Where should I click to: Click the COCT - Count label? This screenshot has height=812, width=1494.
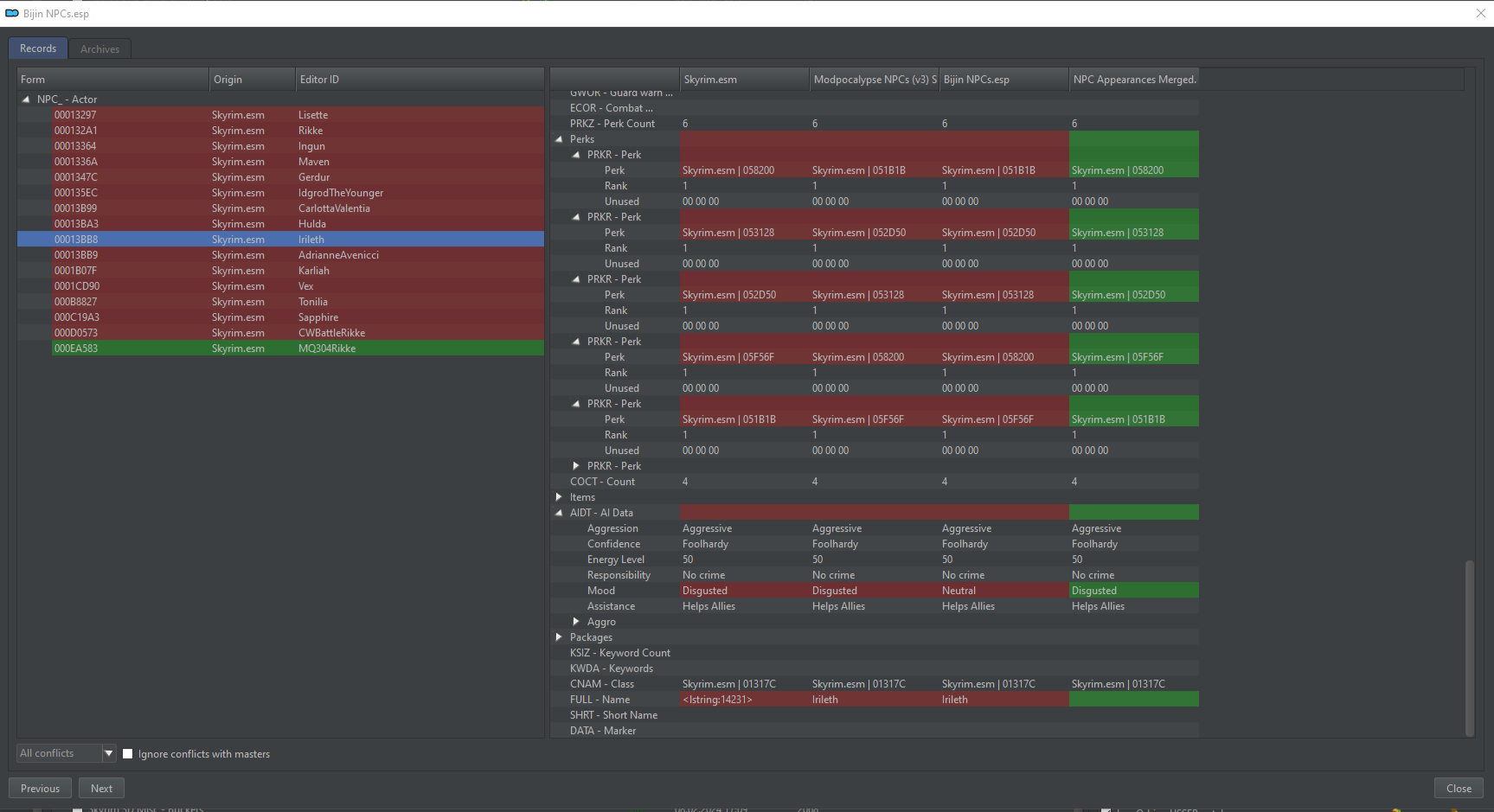(x=602, y=482)
